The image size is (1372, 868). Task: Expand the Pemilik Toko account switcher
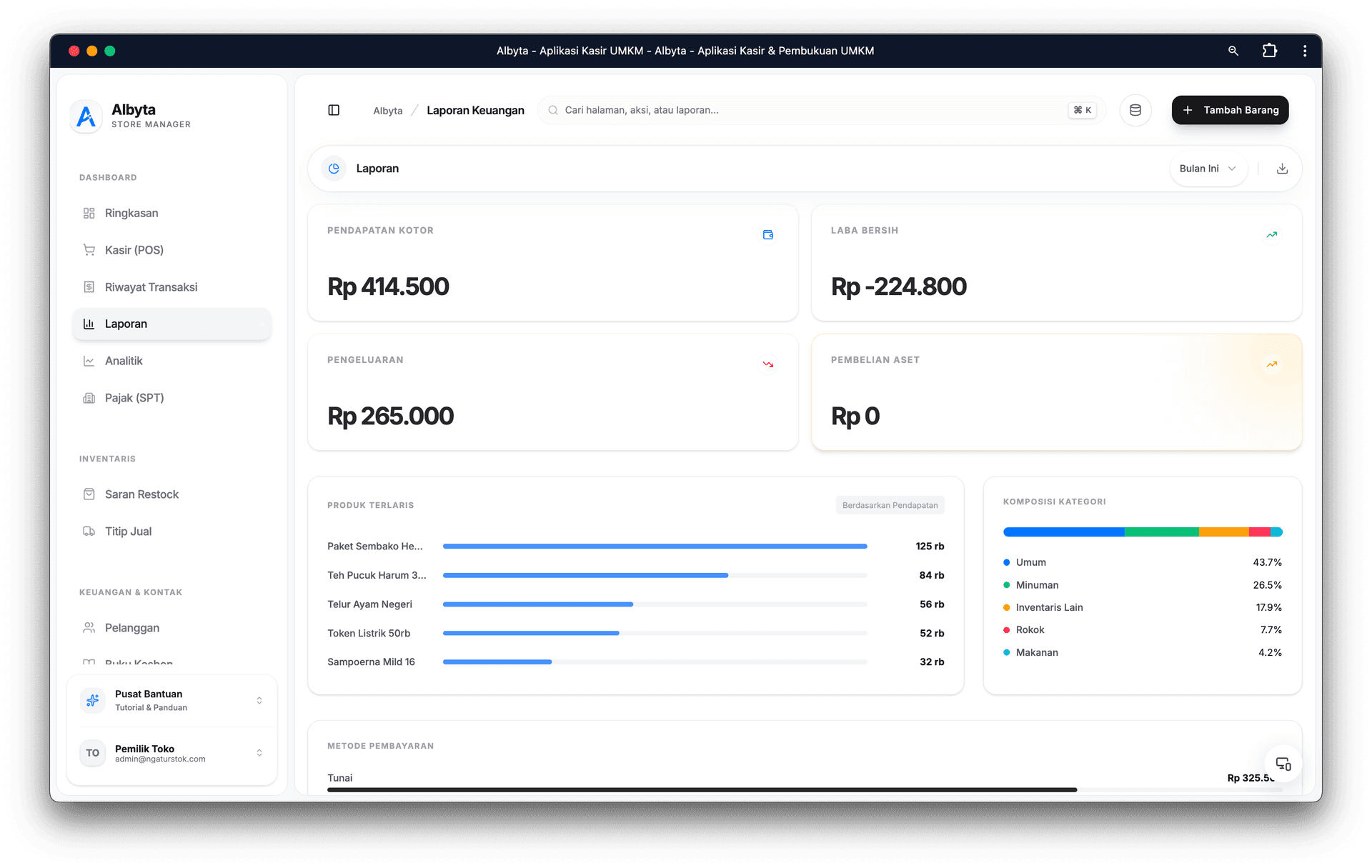(x=259, y=753)
